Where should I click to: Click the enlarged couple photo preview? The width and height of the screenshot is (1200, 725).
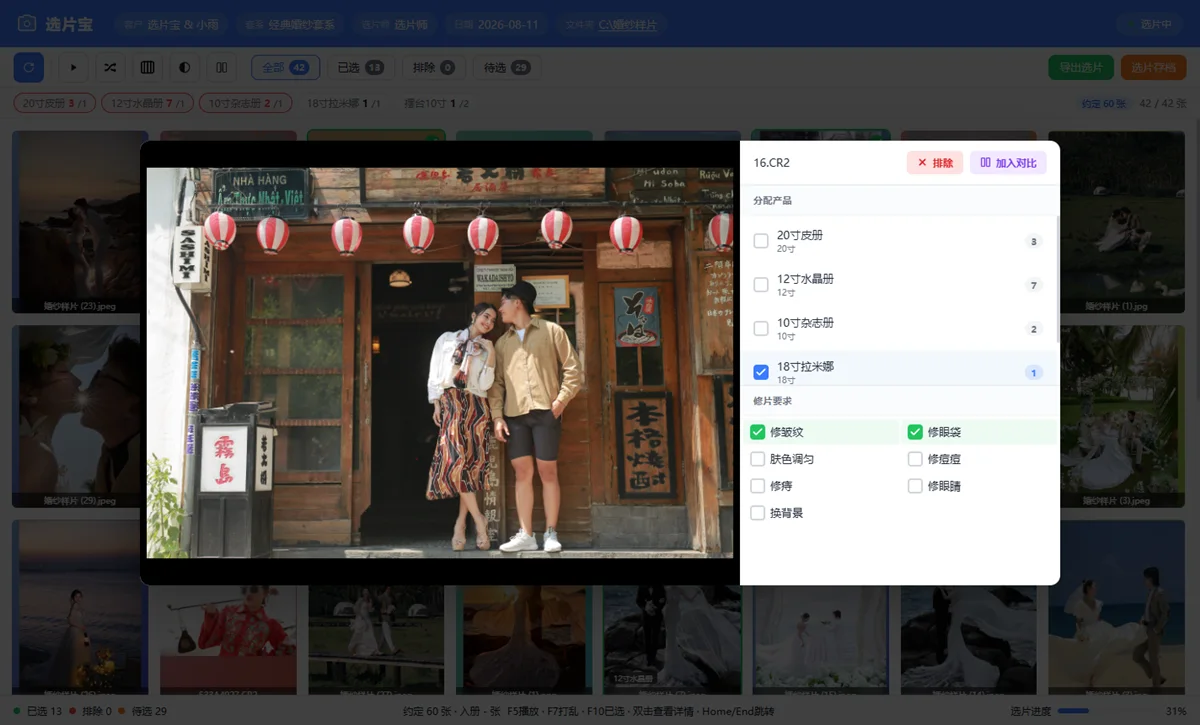pyautogui.click(x=440, y=362)
